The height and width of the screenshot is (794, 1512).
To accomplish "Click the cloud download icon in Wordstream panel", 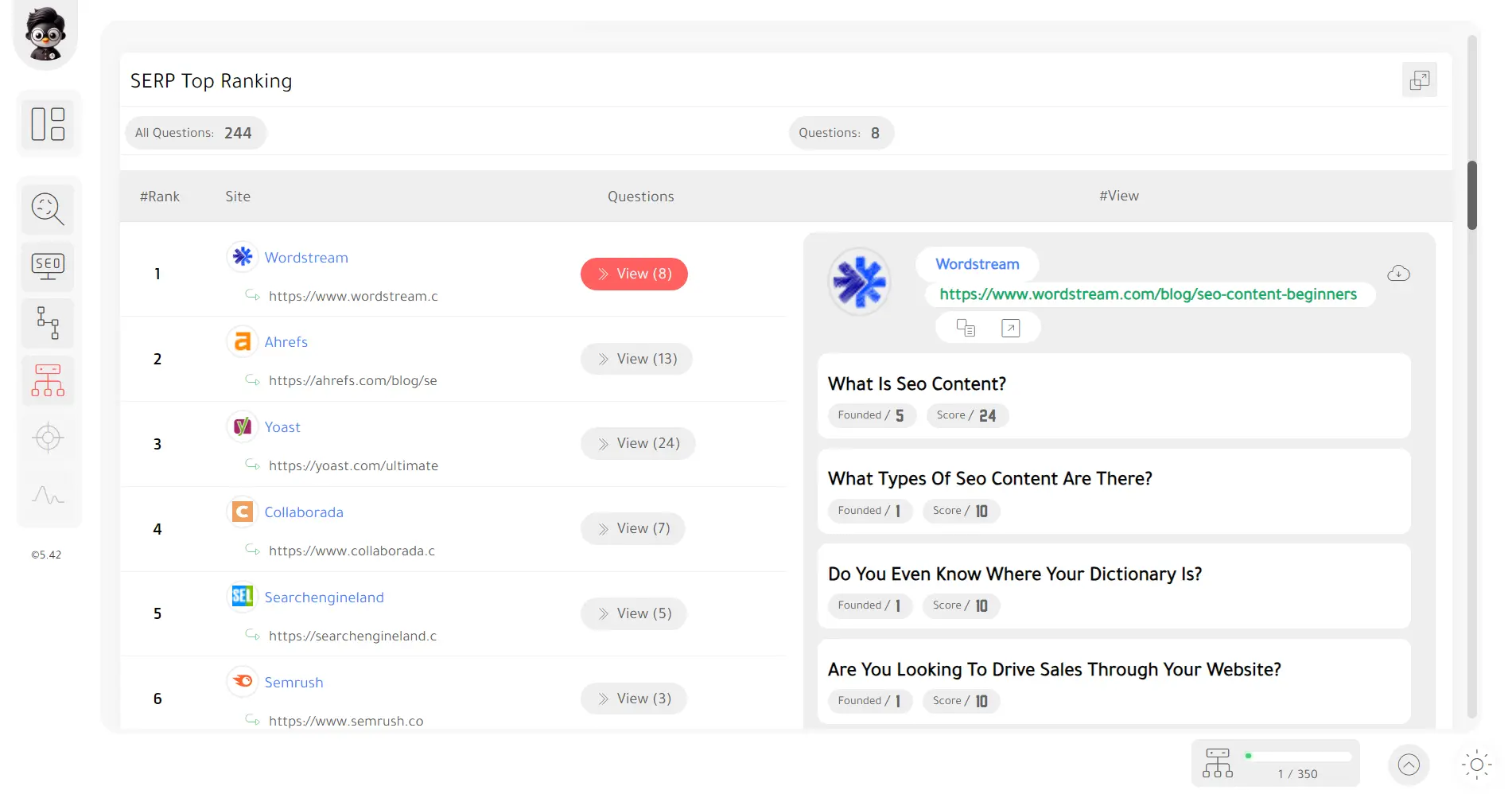I will 1398,274.
